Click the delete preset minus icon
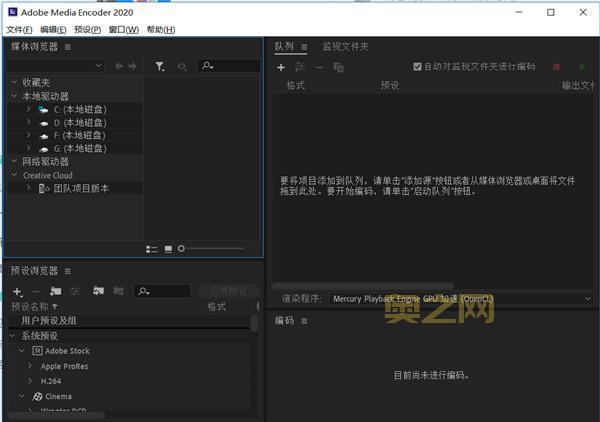Screen dimensions: 600x422 point(36,292)
